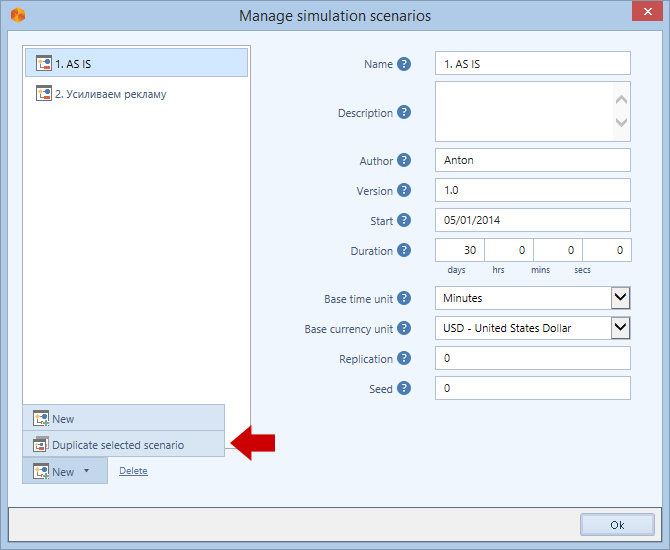Click the help icon next to Seed
This screenshot has width=670, height=550.
click(x=404, y=388)
